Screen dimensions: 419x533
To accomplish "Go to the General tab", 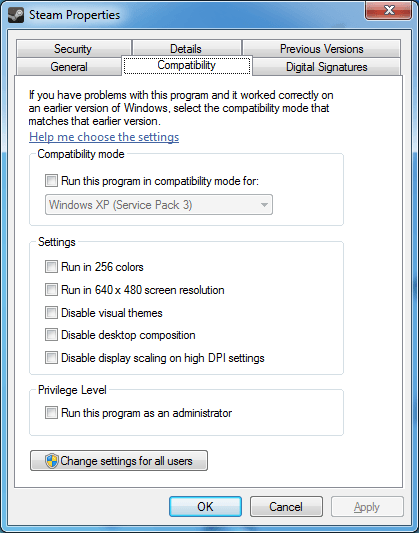I will click(69, 67).
